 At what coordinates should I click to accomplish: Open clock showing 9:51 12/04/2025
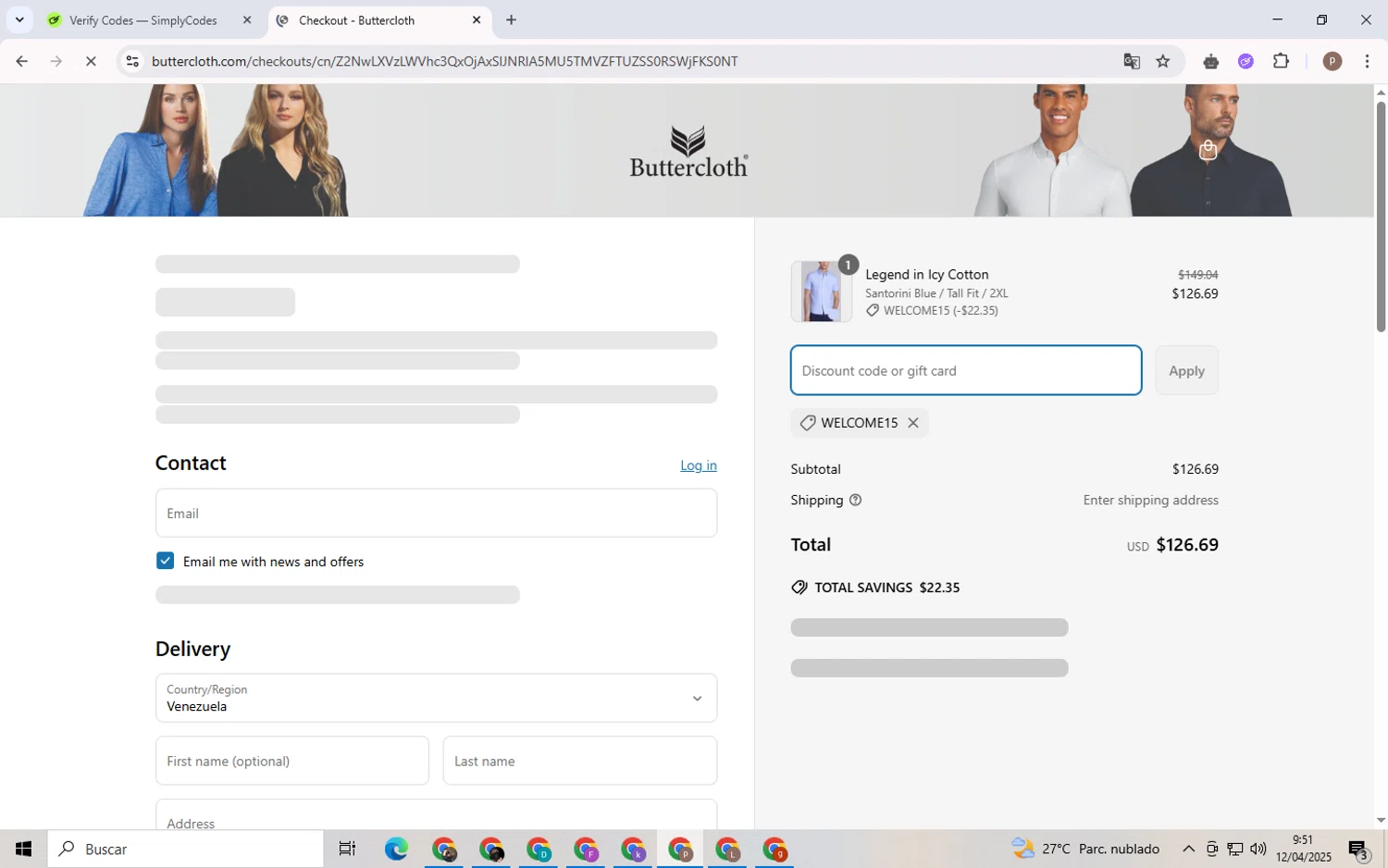click(1303, 849)
